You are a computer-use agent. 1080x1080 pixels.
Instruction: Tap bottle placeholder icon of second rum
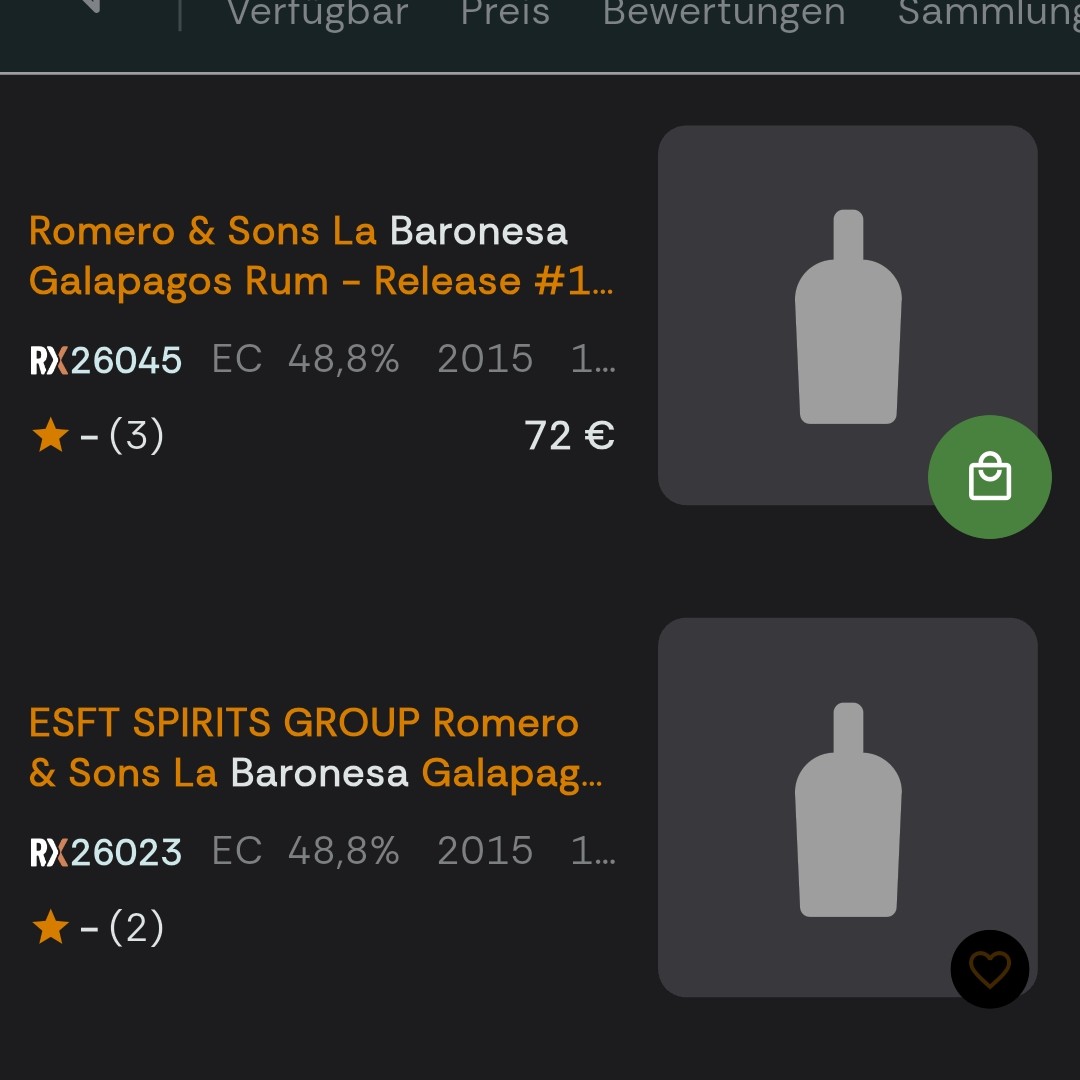(x=848, y=809)
